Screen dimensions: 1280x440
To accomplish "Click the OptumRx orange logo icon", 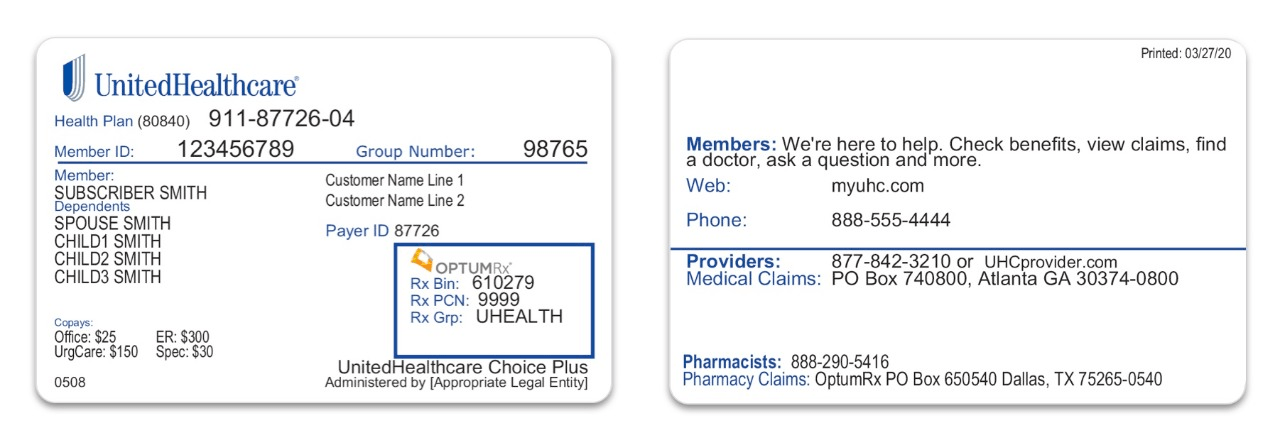I will pyautogui.click(x=422, y=261).
